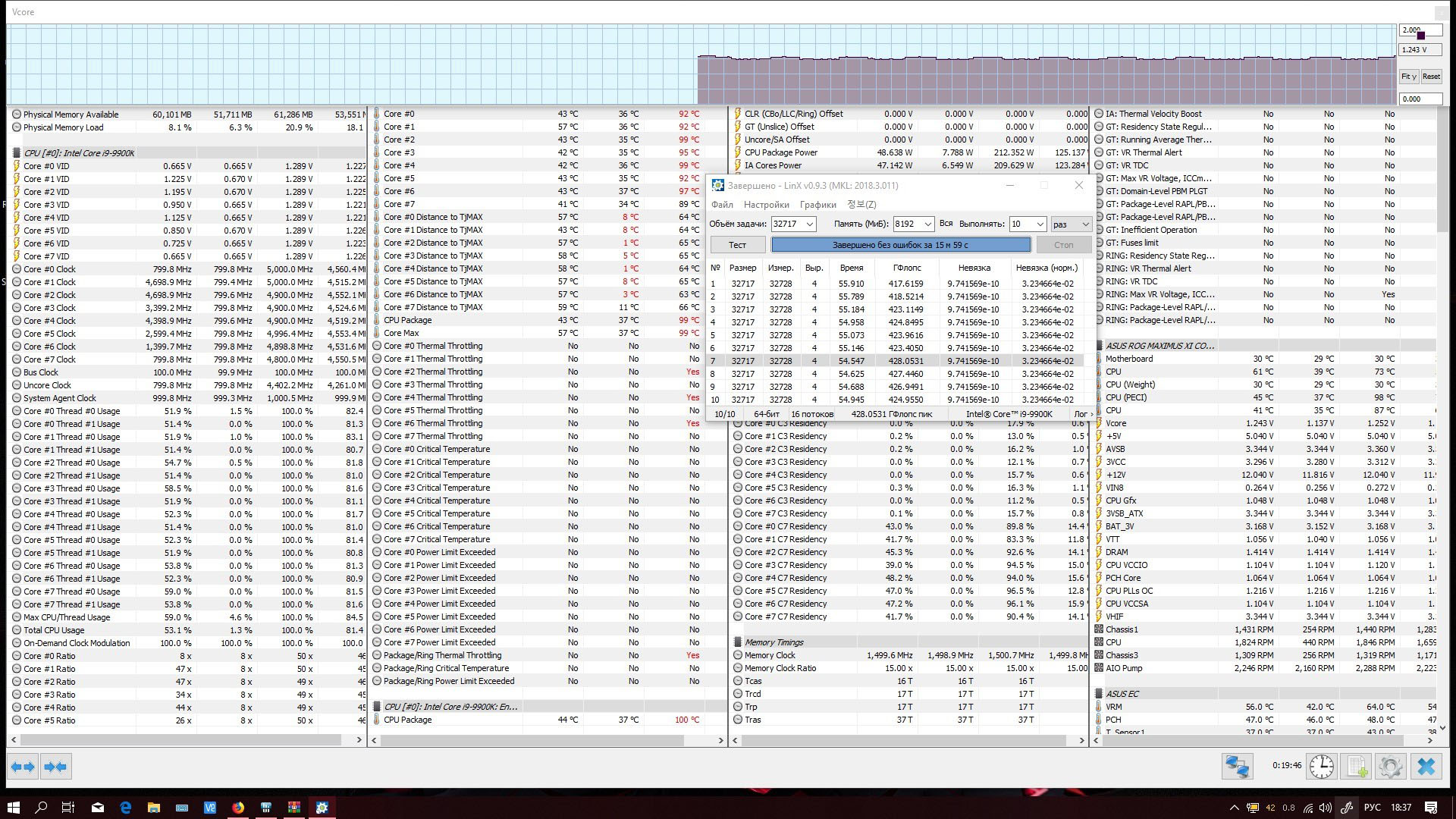Click the Тест button
This screenshot has height=819, width=1456.
pyautogui.click(x=737, y=245)
